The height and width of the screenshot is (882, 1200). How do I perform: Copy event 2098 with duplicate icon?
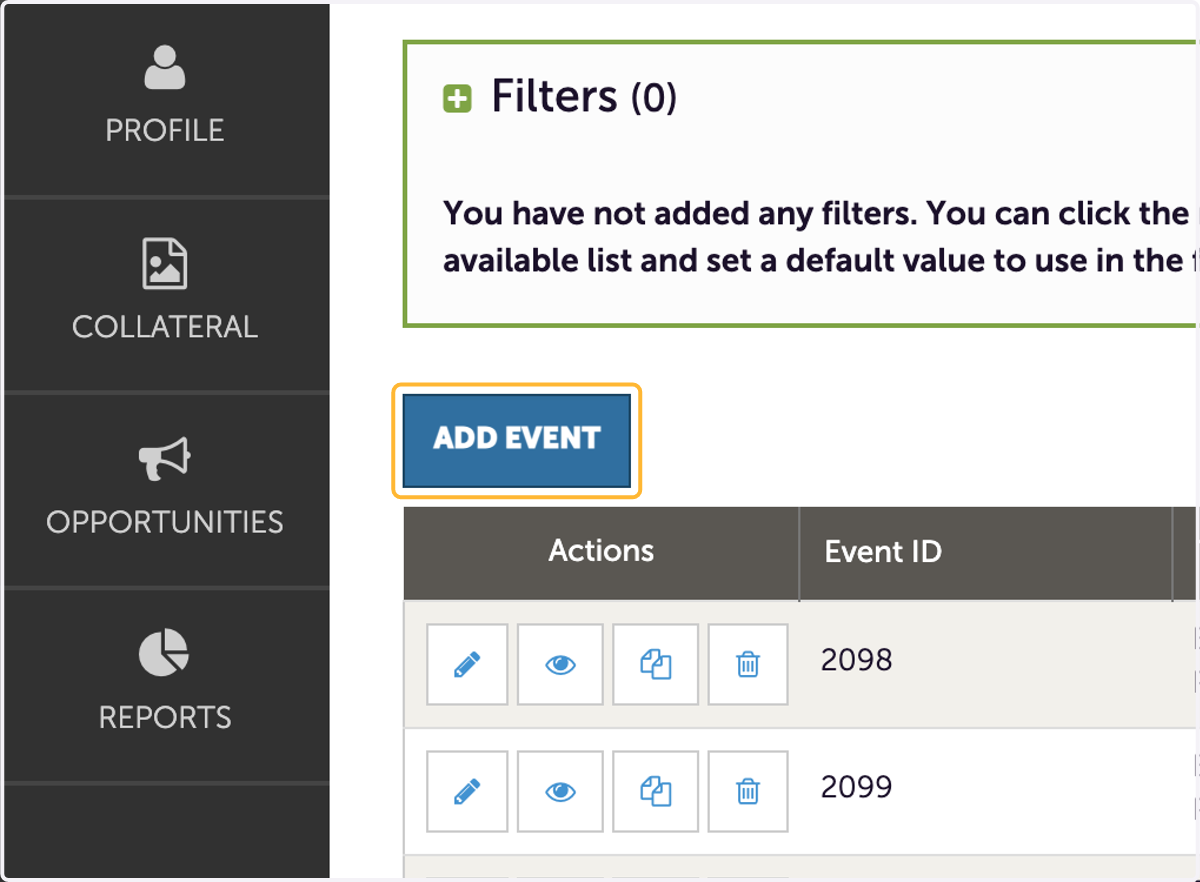(x=655, y=665)
